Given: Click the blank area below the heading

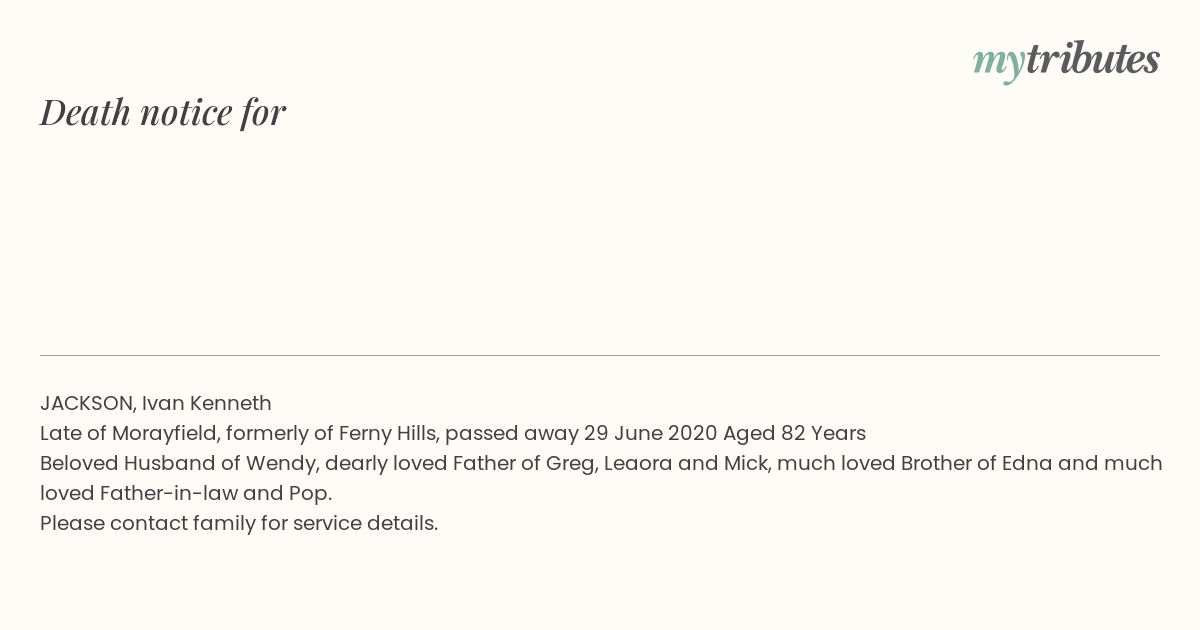Looking at the screenshot, I should pyautogui.click(x=600, y=240).
